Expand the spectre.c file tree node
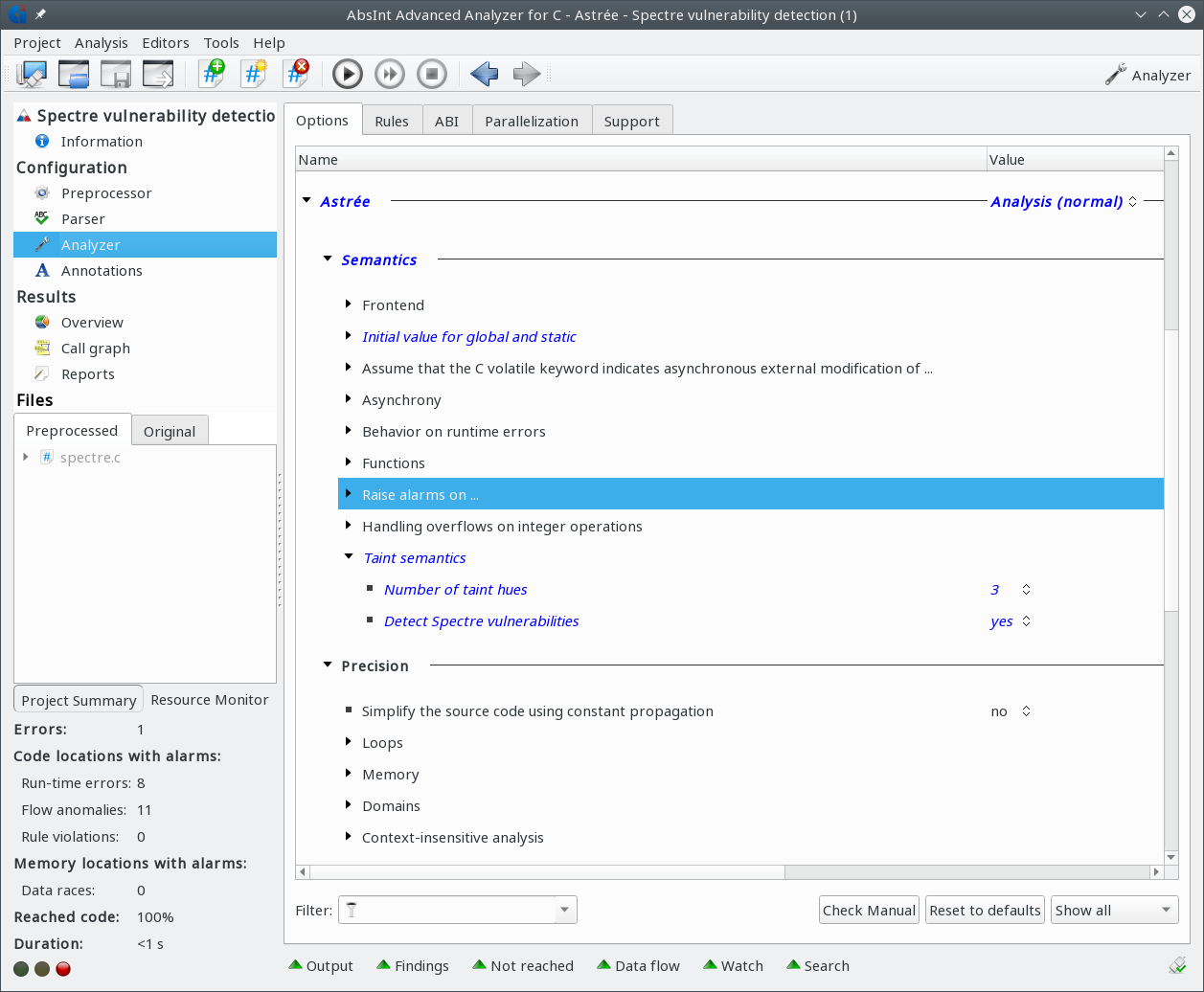Image resolution: width=1204 pixels, height=992 pixels. click(26, 458)
